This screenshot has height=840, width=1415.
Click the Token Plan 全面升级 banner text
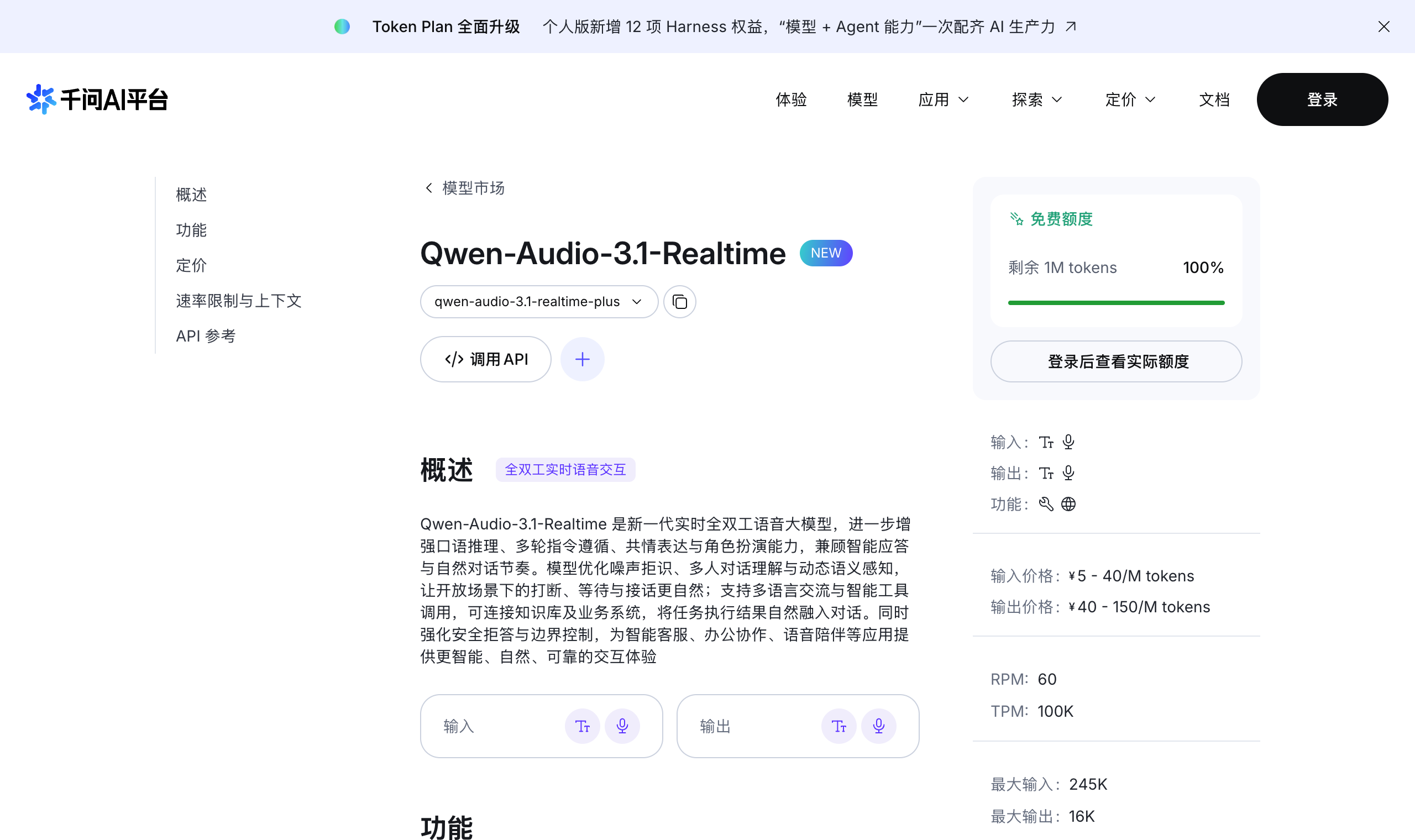[446, 27]
